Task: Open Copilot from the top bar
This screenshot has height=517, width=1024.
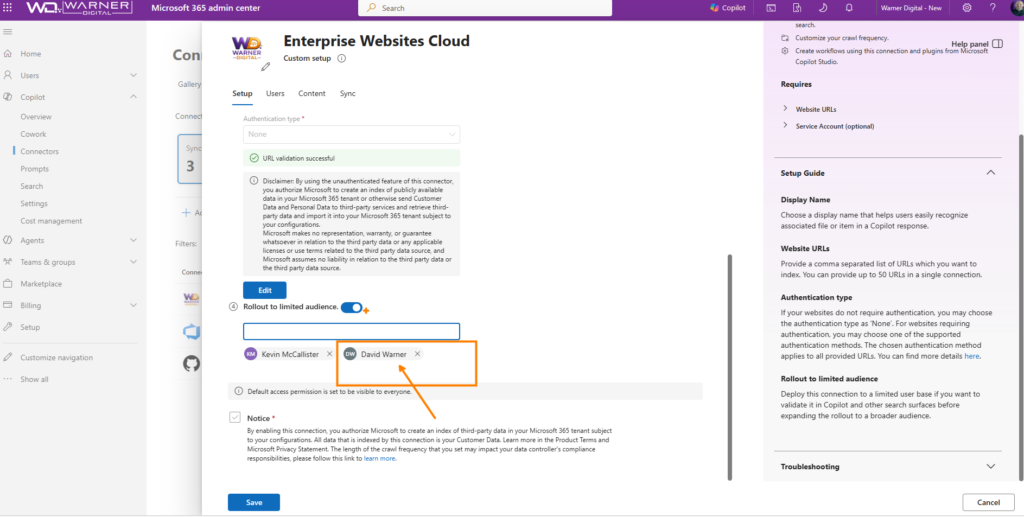Action: 728,8
